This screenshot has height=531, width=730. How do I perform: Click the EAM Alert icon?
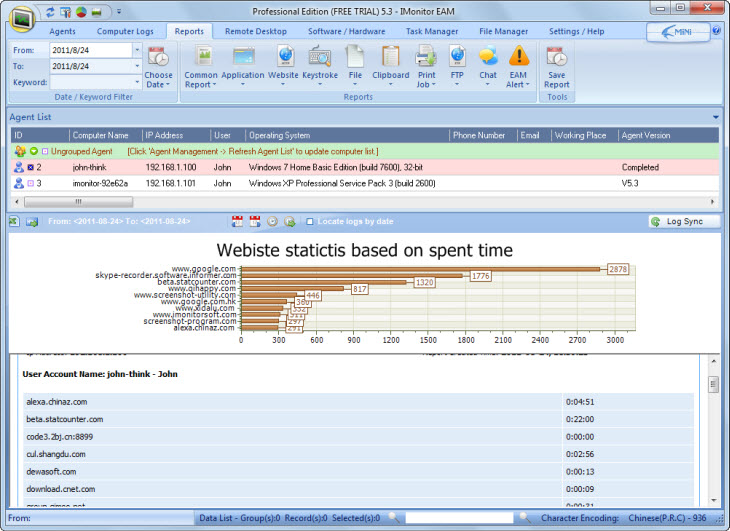pyautogui.click(x=517, y=62)
